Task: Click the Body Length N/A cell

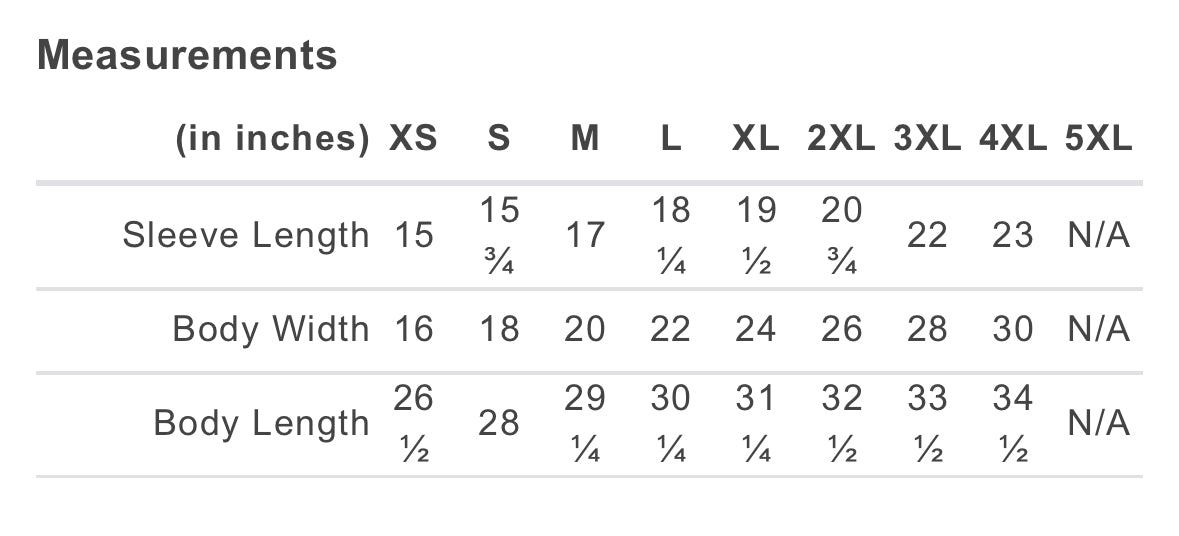Action: point(1098,423)
